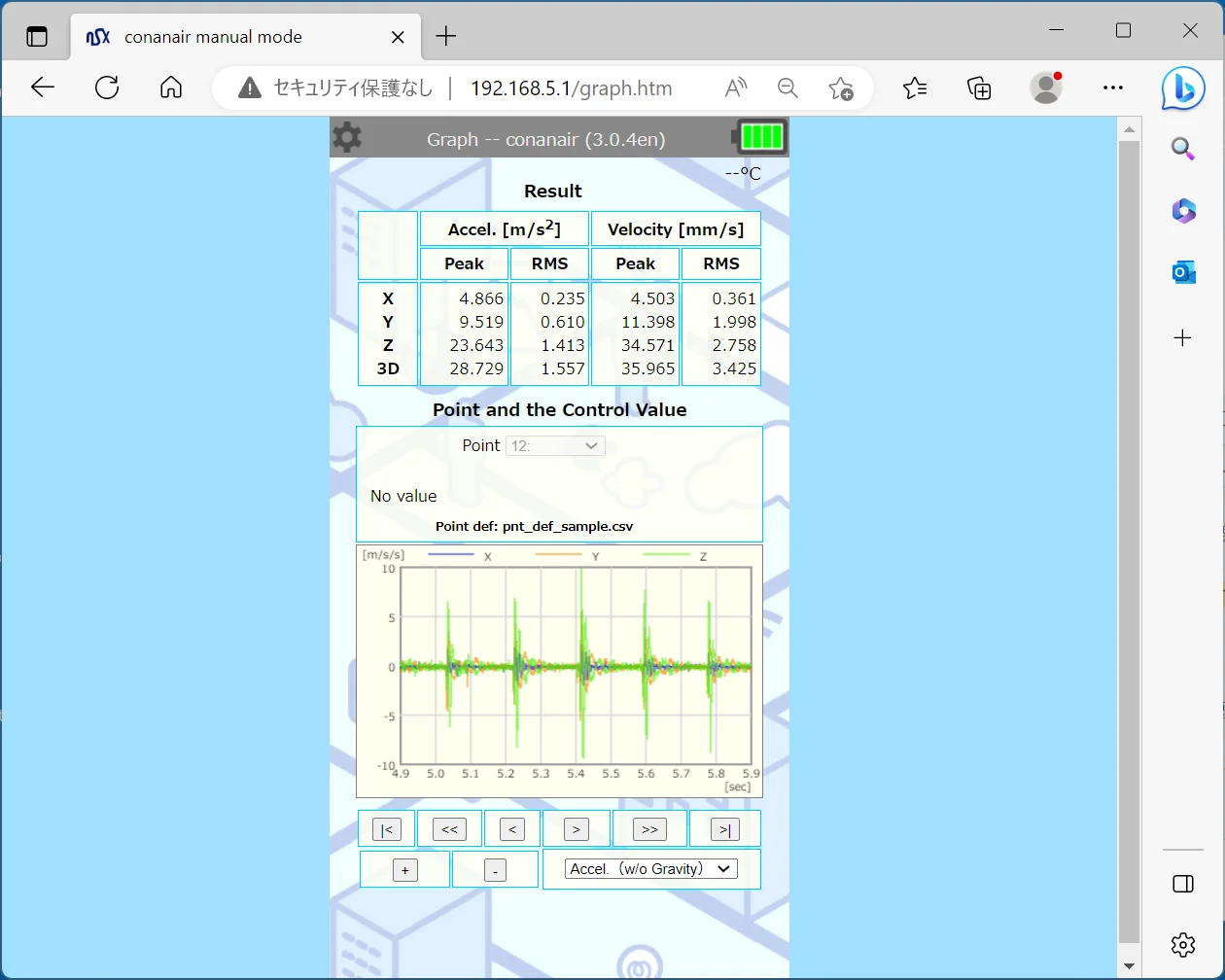The width and height of the screenshot is (1225, 980).
Task: Jump to the graph start with |<
Action: click(386, 829)
